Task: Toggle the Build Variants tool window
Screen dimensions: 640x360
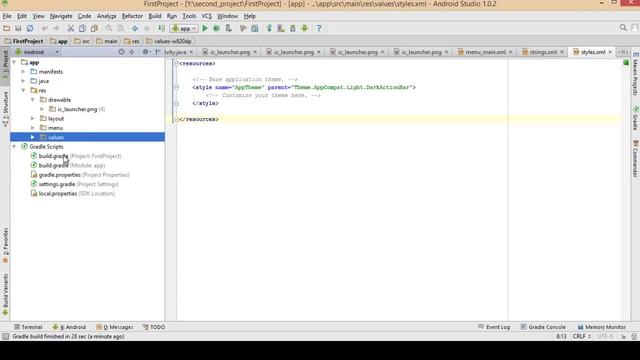Action: tap(5, 295)
